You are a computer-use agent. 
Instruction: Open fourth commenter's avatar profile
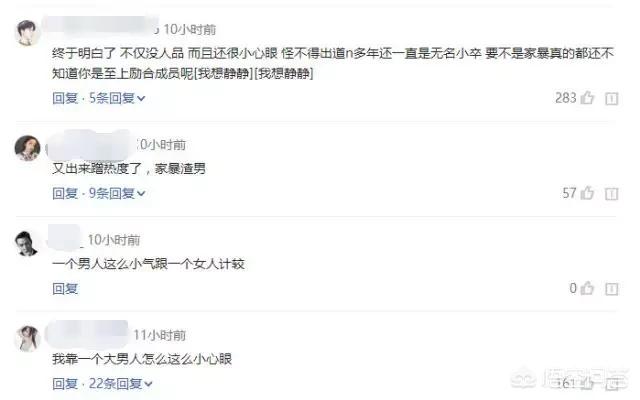(27, 338)
